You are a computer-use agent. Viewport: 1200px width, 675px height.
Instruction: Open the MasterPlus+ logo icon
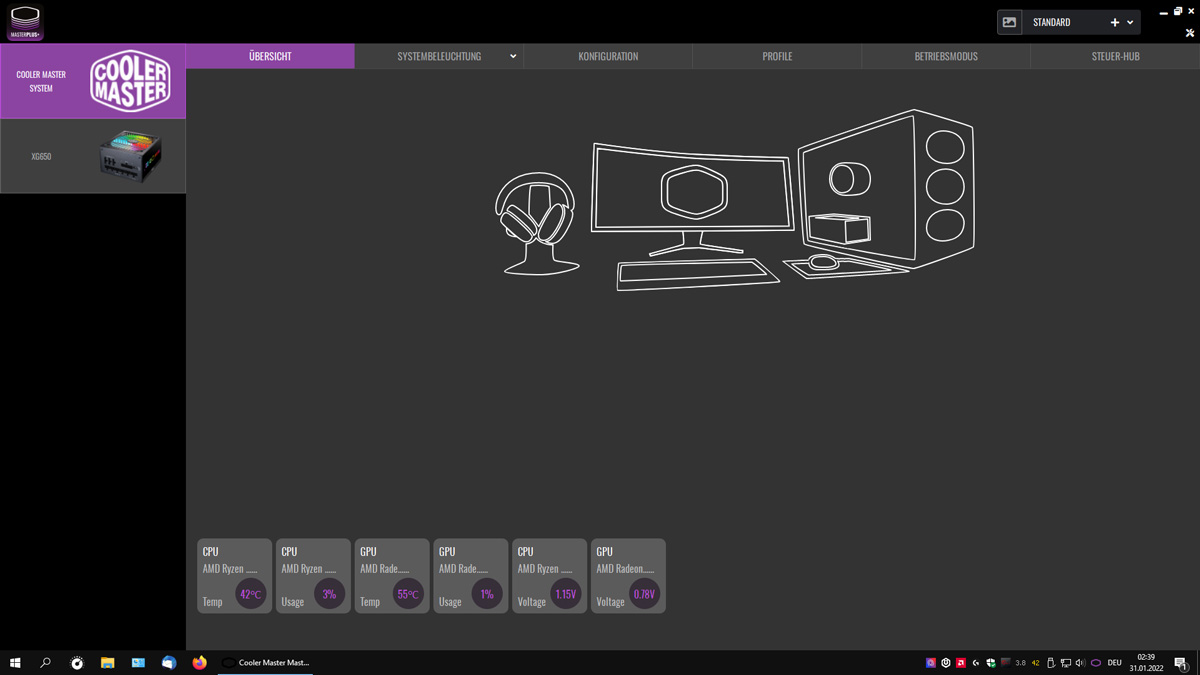[x=25, y=22]
